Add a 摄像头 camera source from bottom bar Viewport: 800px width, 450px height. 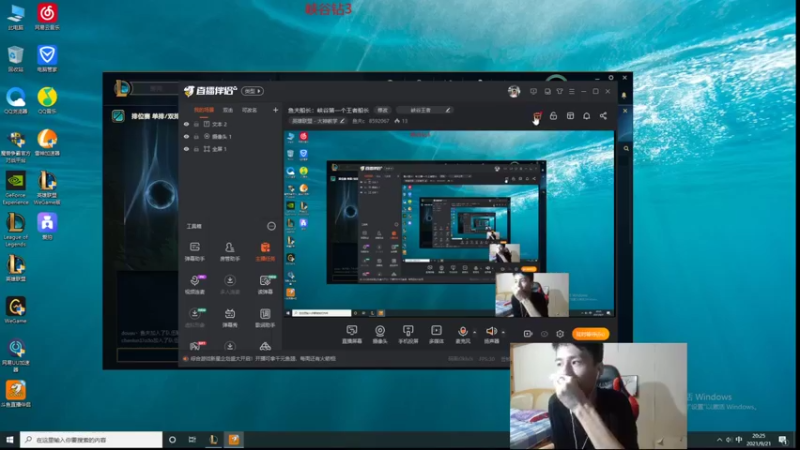tap(380, 334)
